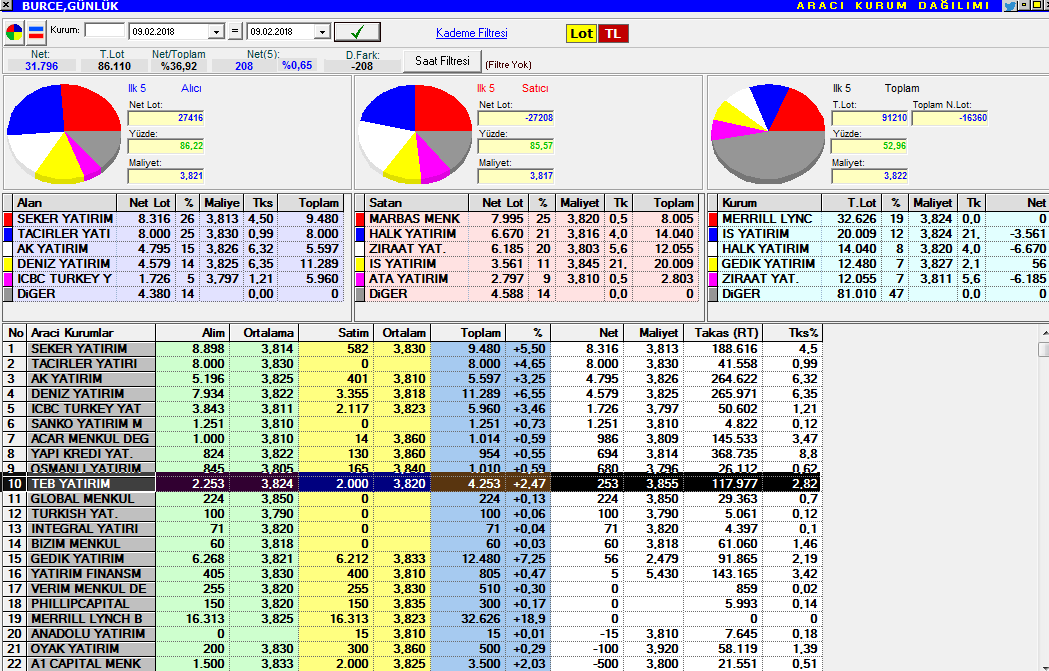1049x671 pixels.
Task: Select IS YATIRIM in the Satan table
Action: pyautogui.click(x=528, y=264)
